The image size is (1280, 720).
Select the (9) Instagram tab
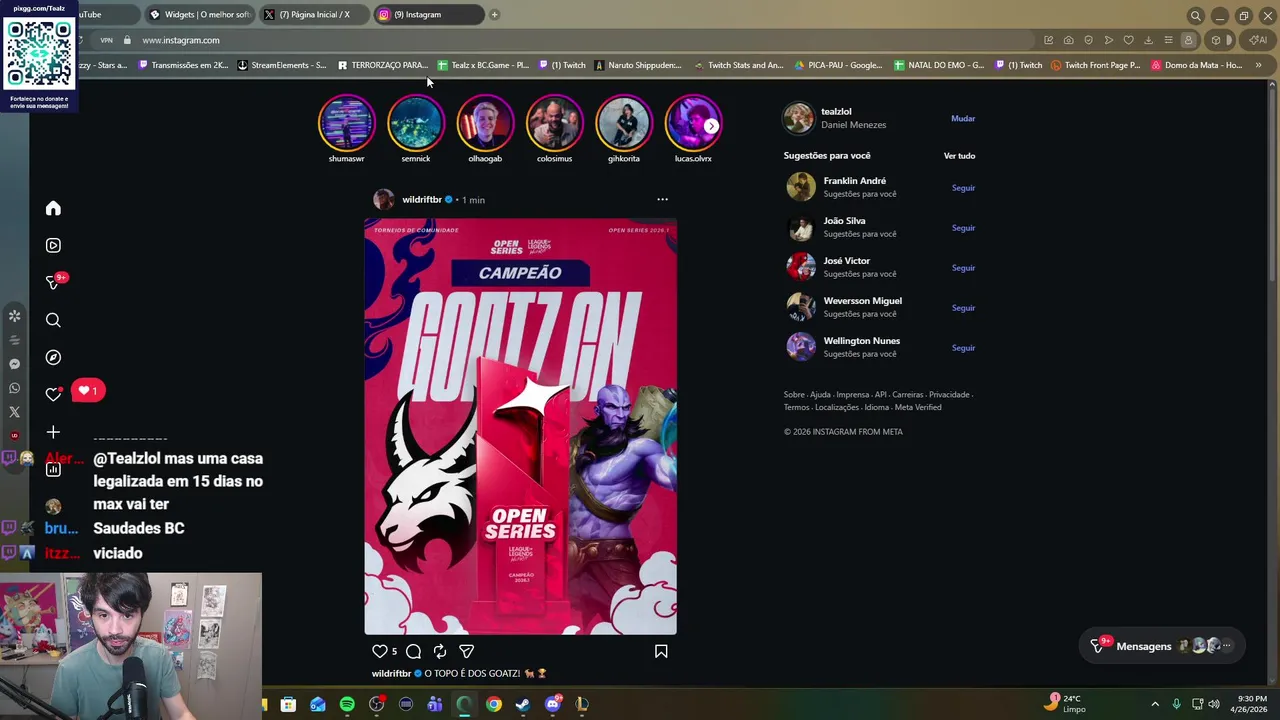tap(429, 15)
